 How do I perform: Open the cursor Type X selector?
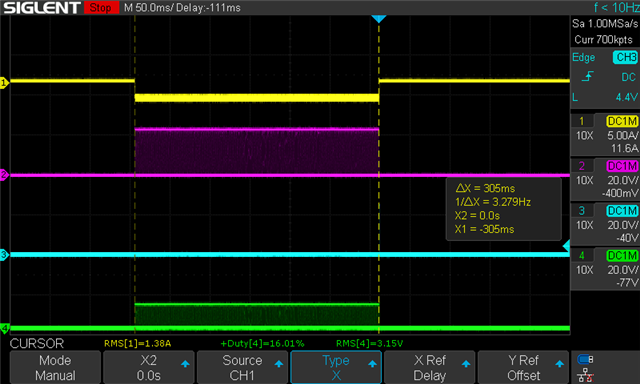point(336,368)
